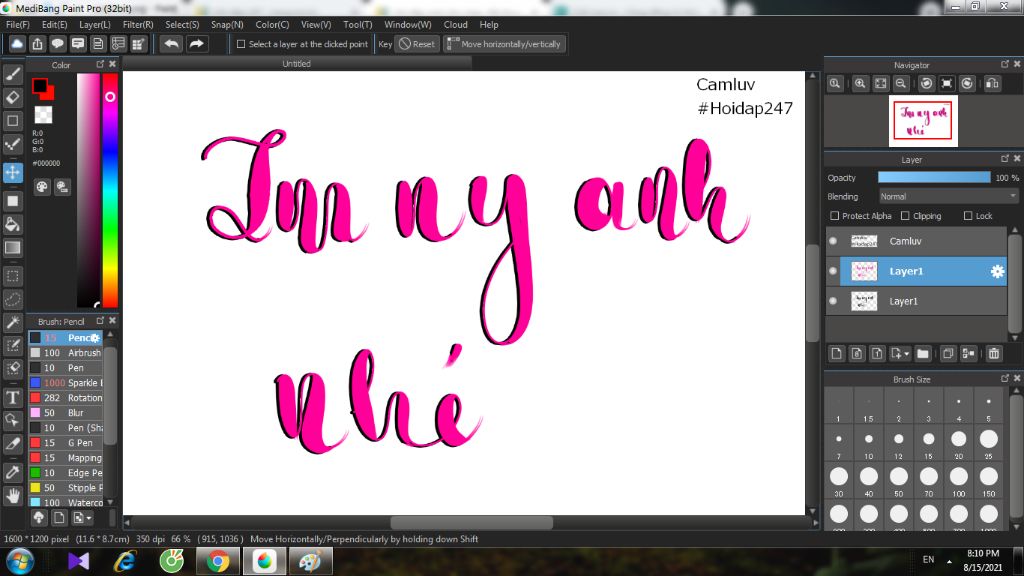The image size is (1024, 576).
Task: Open Internet Explorer from taskbar
Action: click(125, 561)
